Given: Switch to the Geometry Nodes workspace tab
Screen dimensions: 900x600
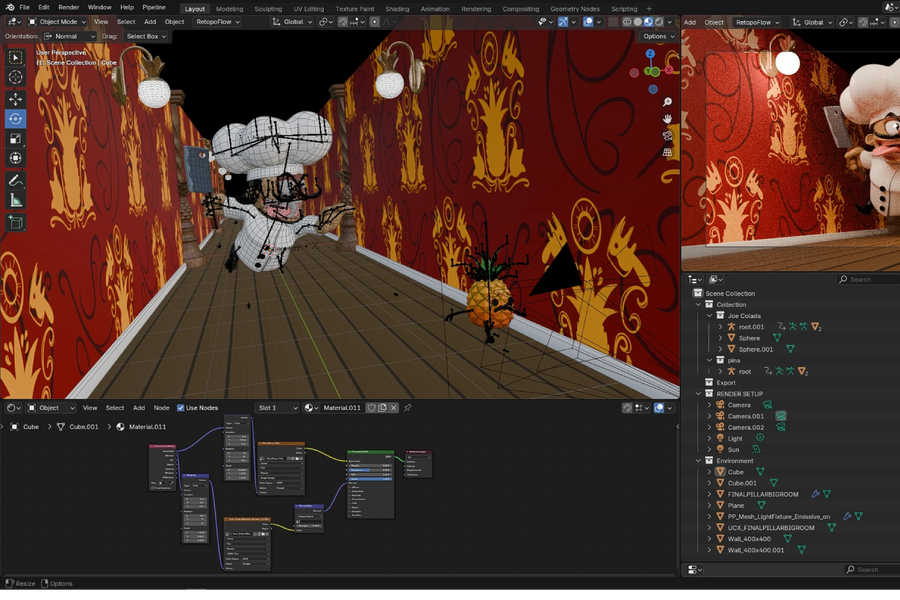Looking at the screenshot, I should pos(575,9).
